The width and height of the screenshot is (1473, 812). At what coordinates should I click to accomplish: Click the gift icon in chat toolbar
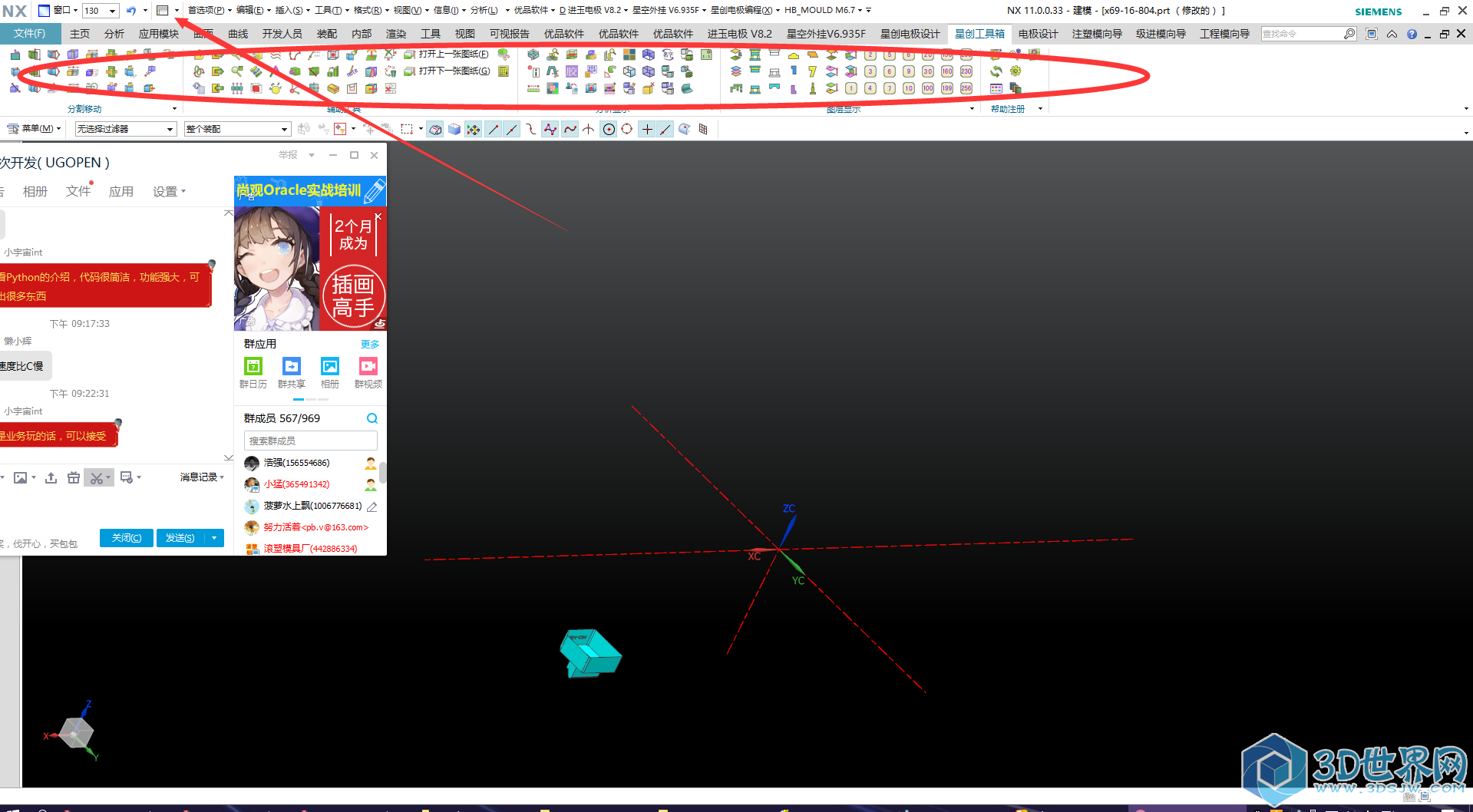(x=74, y=478)
